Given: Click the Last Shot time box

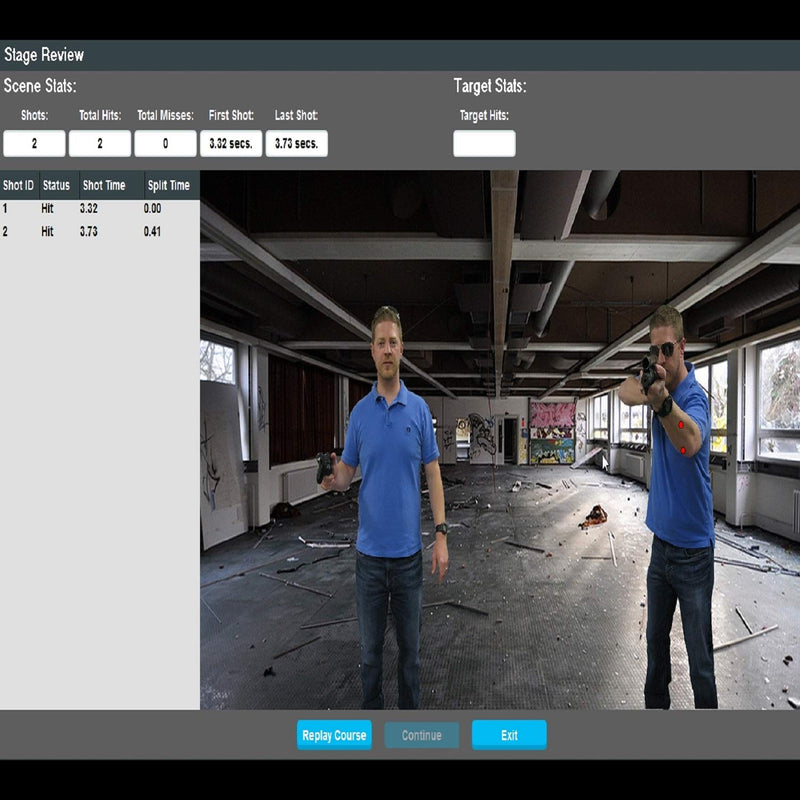Looking at the screenshot, I should (x=296, y=144).
